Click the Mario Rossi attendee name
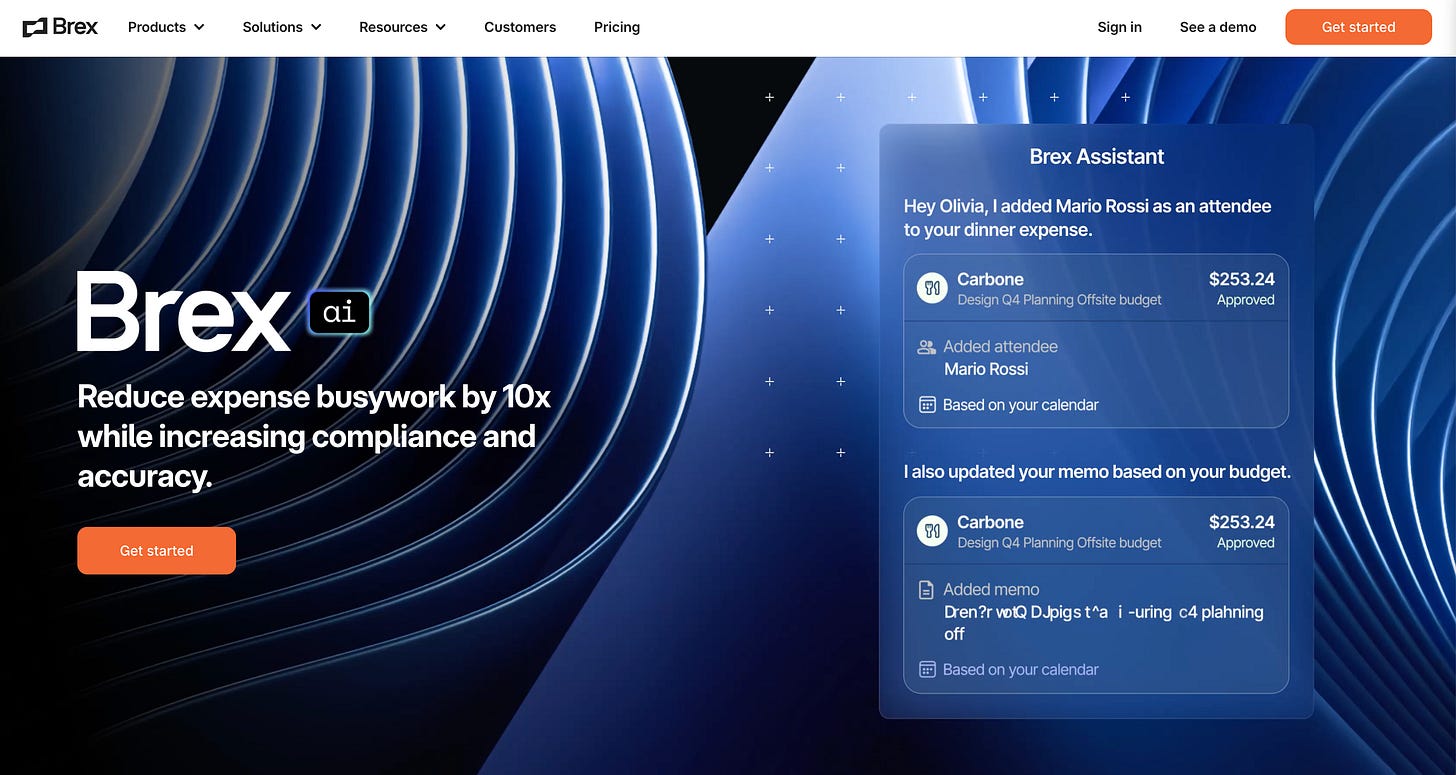Screen dimensions: 1456x775 (x=986, y=369)
